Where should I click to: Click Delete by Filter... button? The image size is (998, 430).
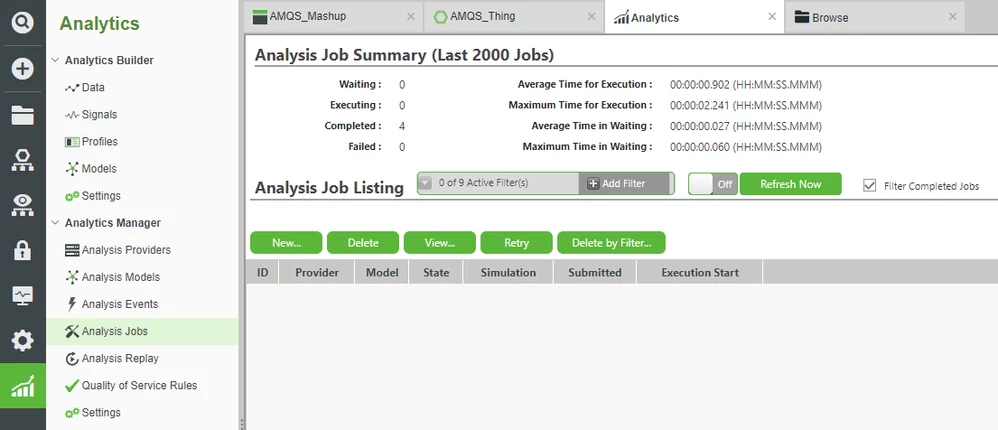pyautogui.click(x=612, y=242)
